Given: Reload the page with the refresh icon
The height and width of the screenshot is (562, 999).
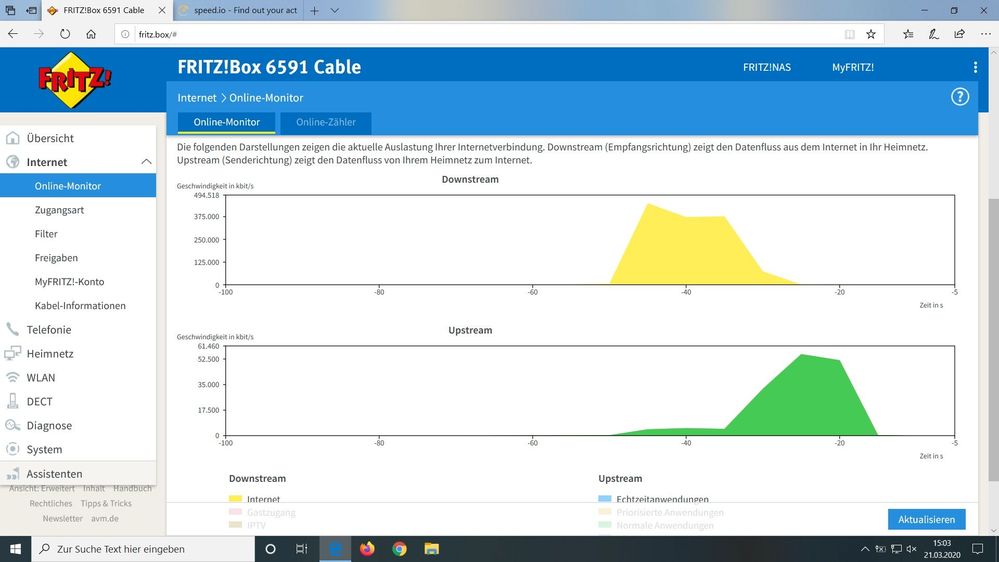Looking at the screenshot, I should click(65, 34).
